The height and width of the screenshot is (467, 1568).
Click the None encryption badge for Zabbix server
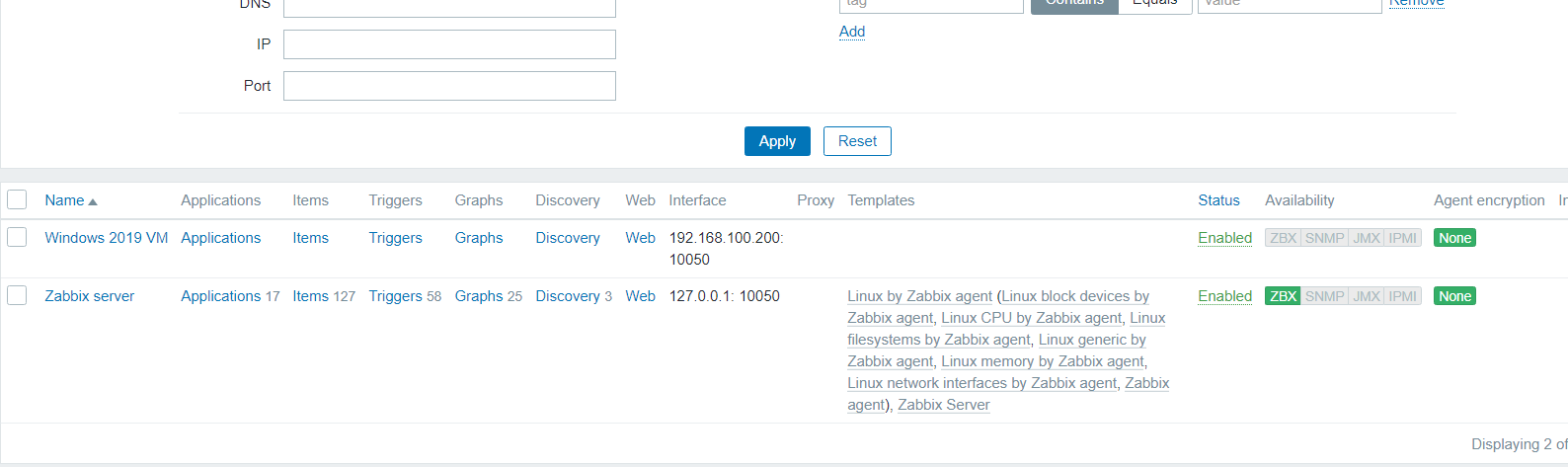click(1454, 296)
